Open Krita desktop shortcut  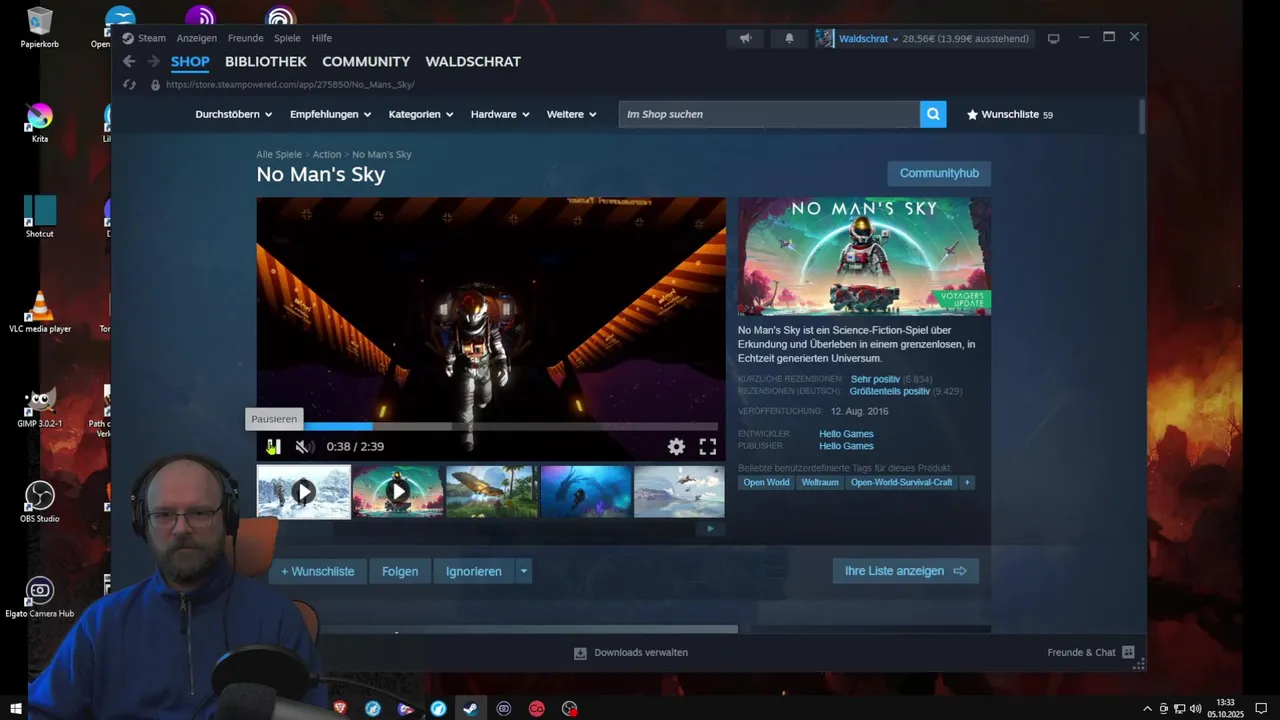(x=40, y=123)
